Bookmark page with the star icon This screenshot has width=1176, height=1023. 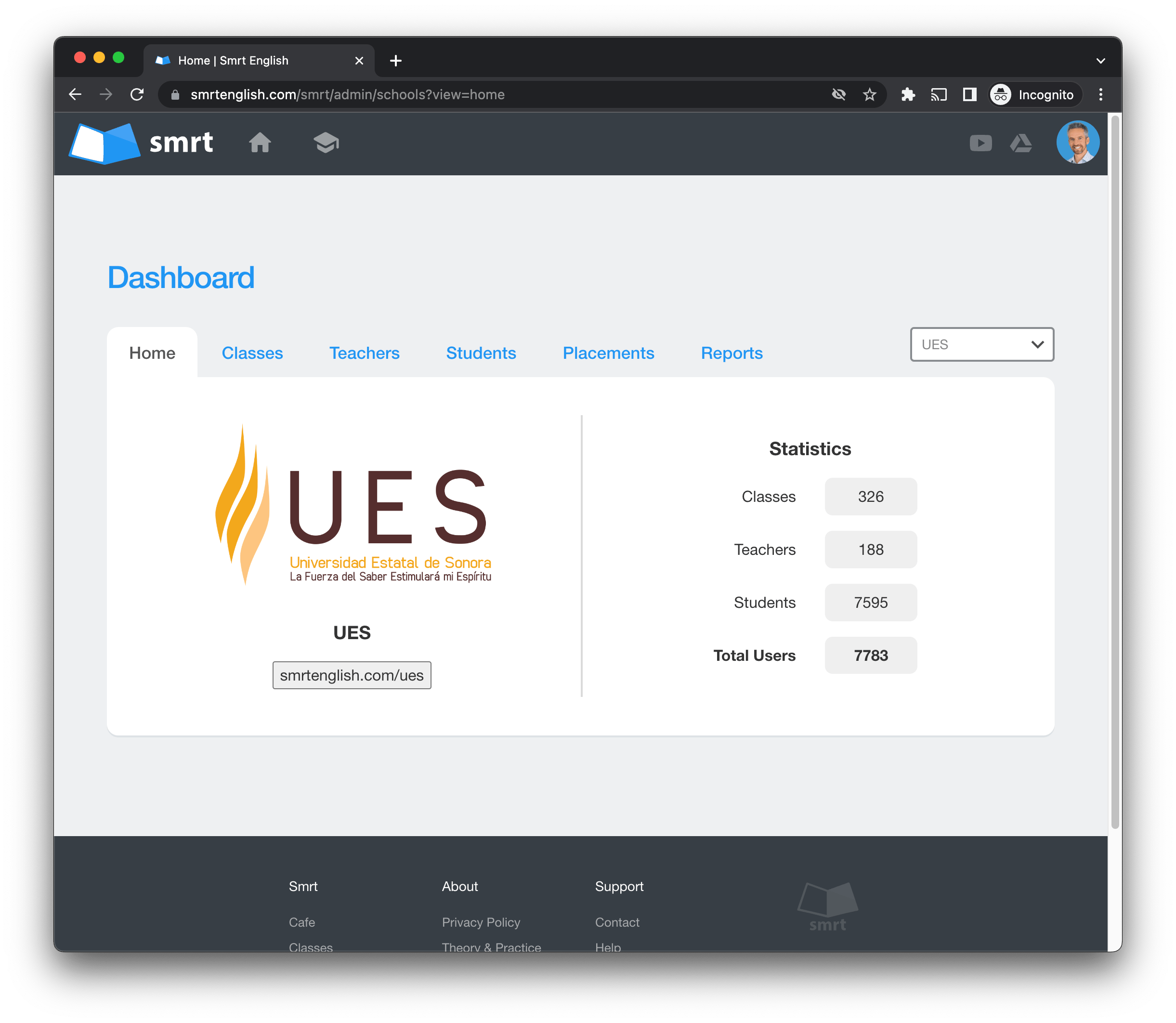pos(869,95)
